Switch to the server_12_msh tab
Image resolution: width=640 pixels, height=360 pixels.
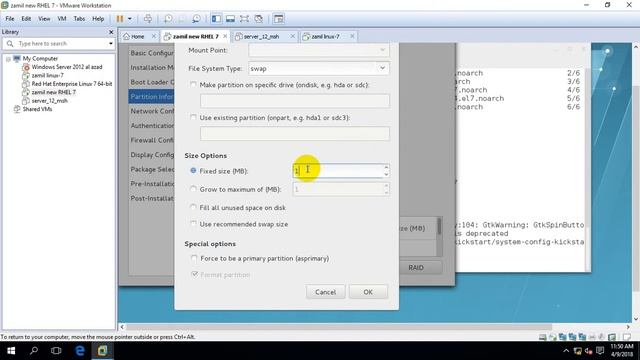coord(261,36)
